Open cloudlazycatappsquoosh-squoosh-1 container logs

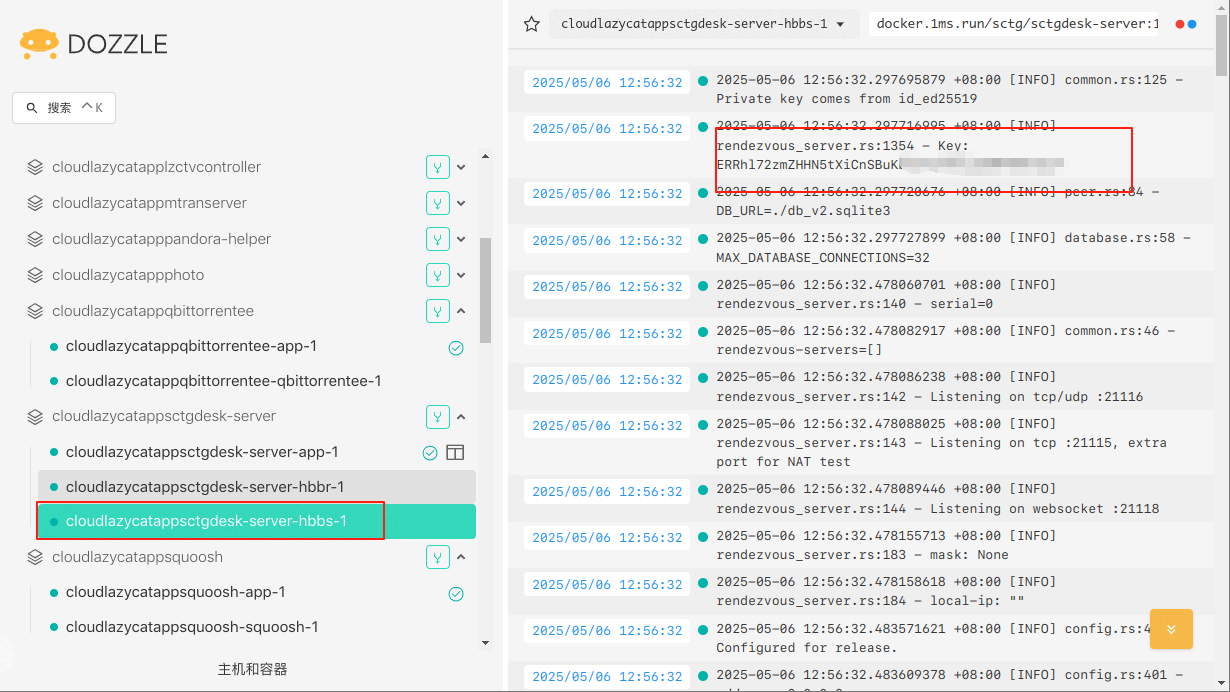coord(192,627)
